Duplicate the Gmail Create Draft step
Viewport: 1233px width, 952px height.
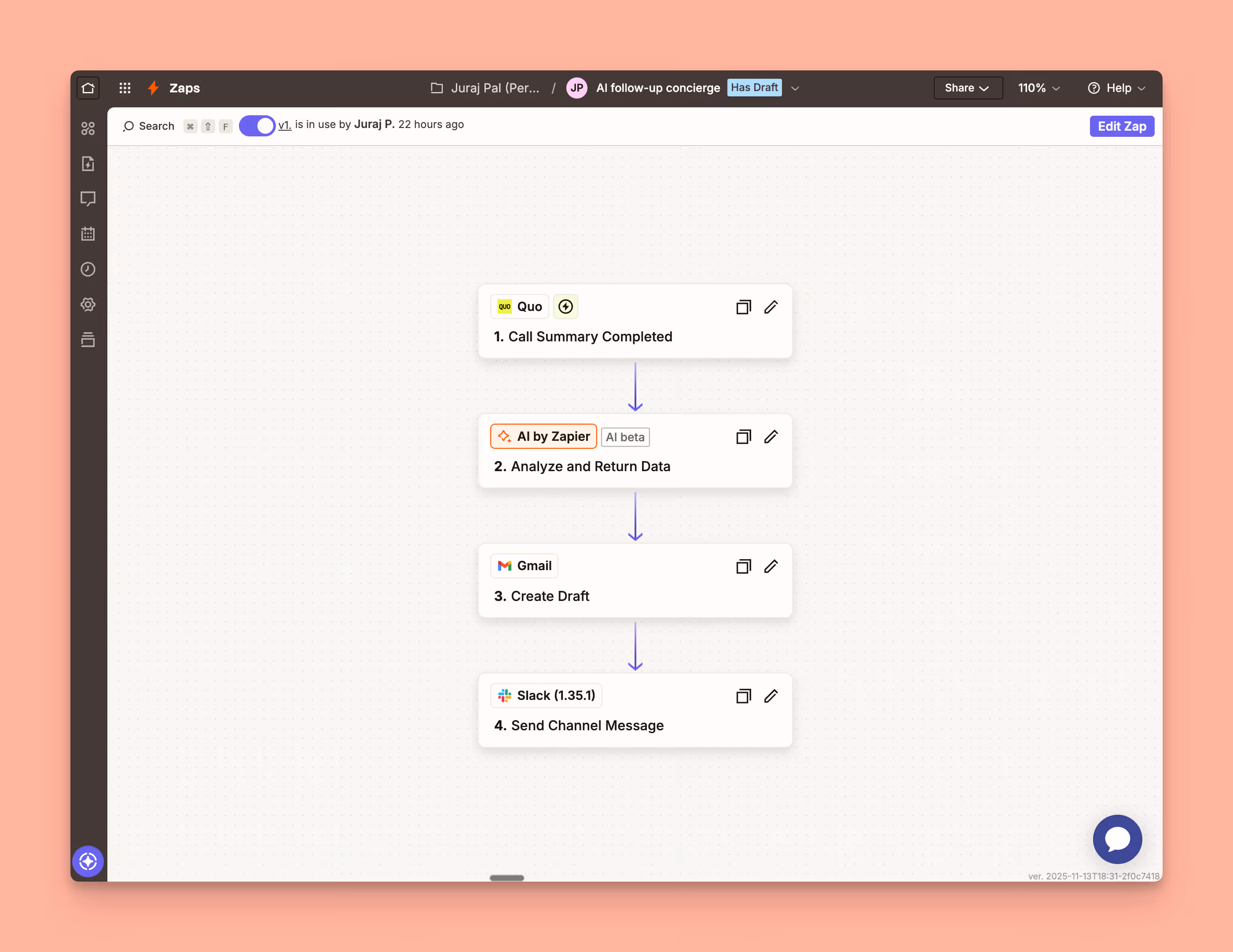(x=744, y=567)
